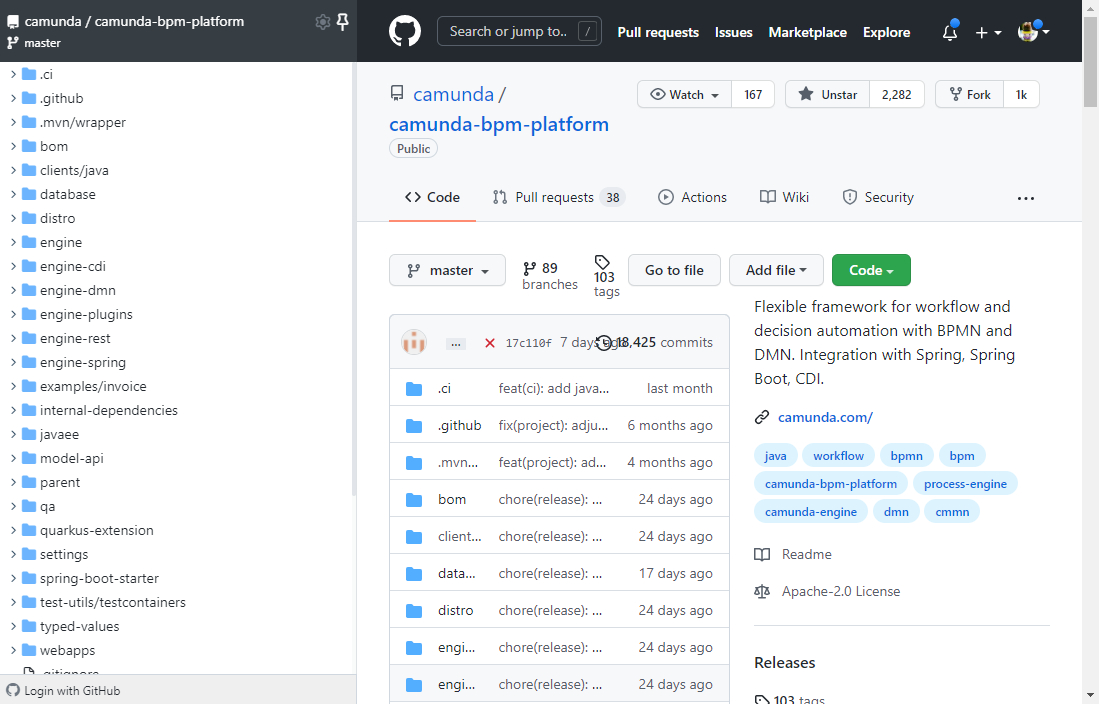The width and height of the screenshot is (1099, 704).
Task: Open Pull requests in top navigation
Action: [x=658, y=32]
